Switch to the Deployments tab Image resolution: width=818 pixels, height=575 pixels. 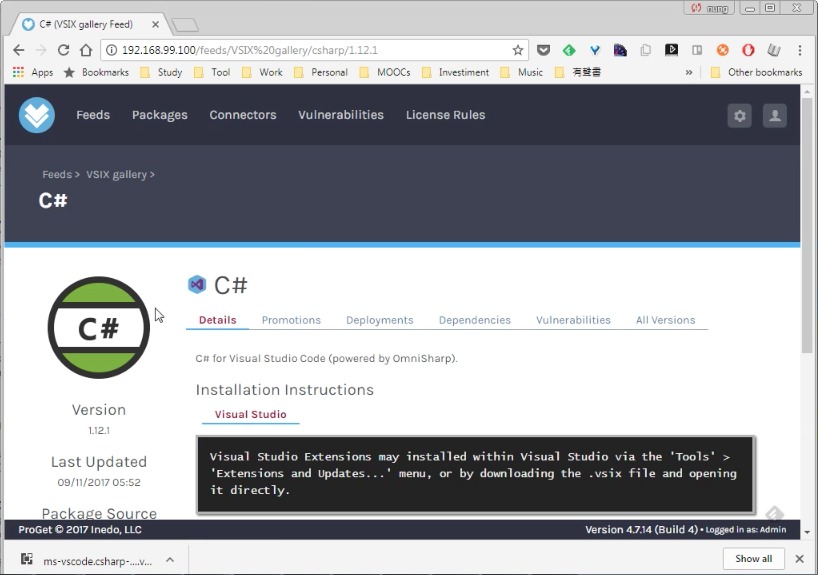(380, 320)
